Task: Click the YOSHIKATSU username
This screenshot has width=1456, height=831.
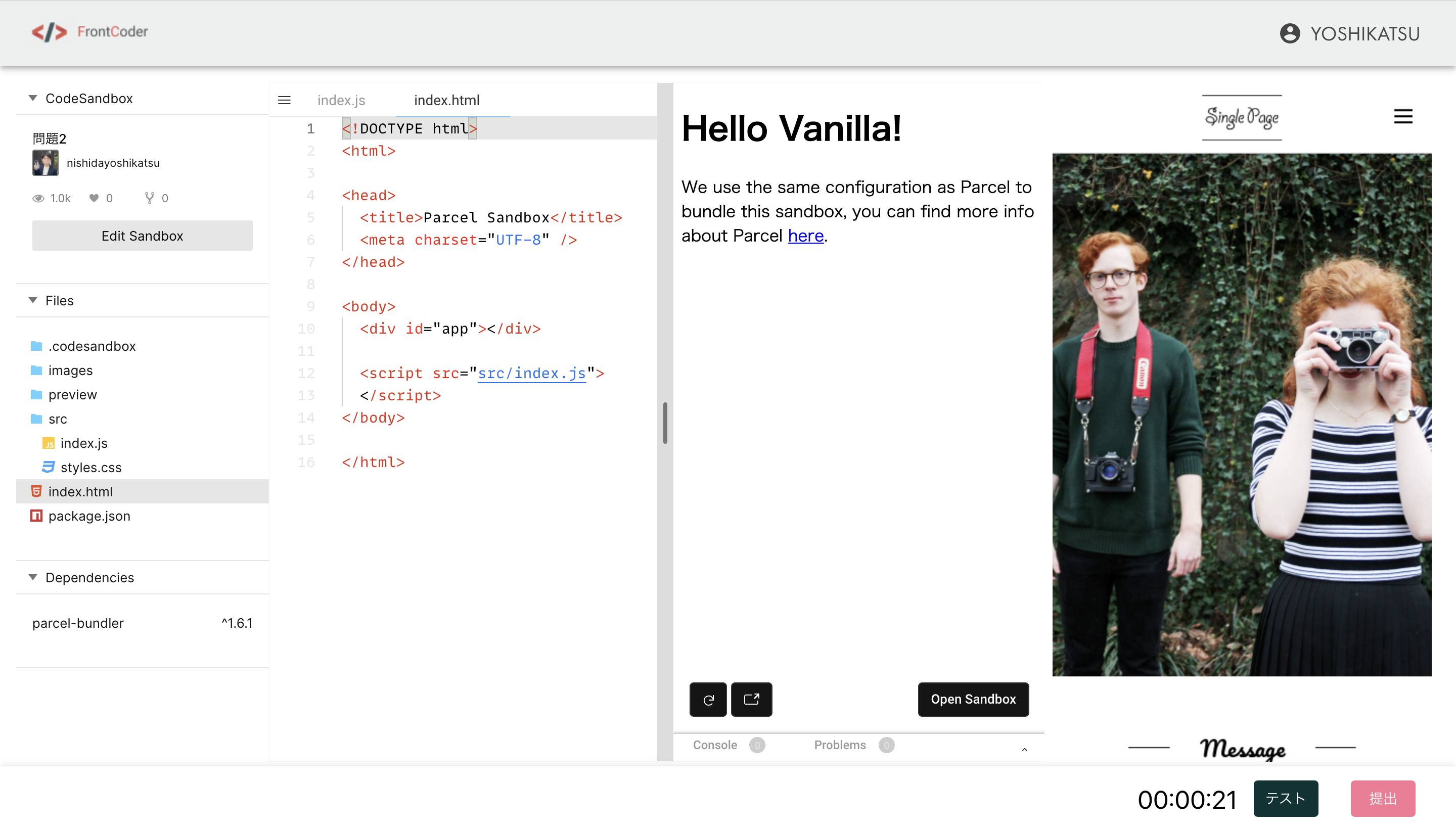Action: (1365, 34)
